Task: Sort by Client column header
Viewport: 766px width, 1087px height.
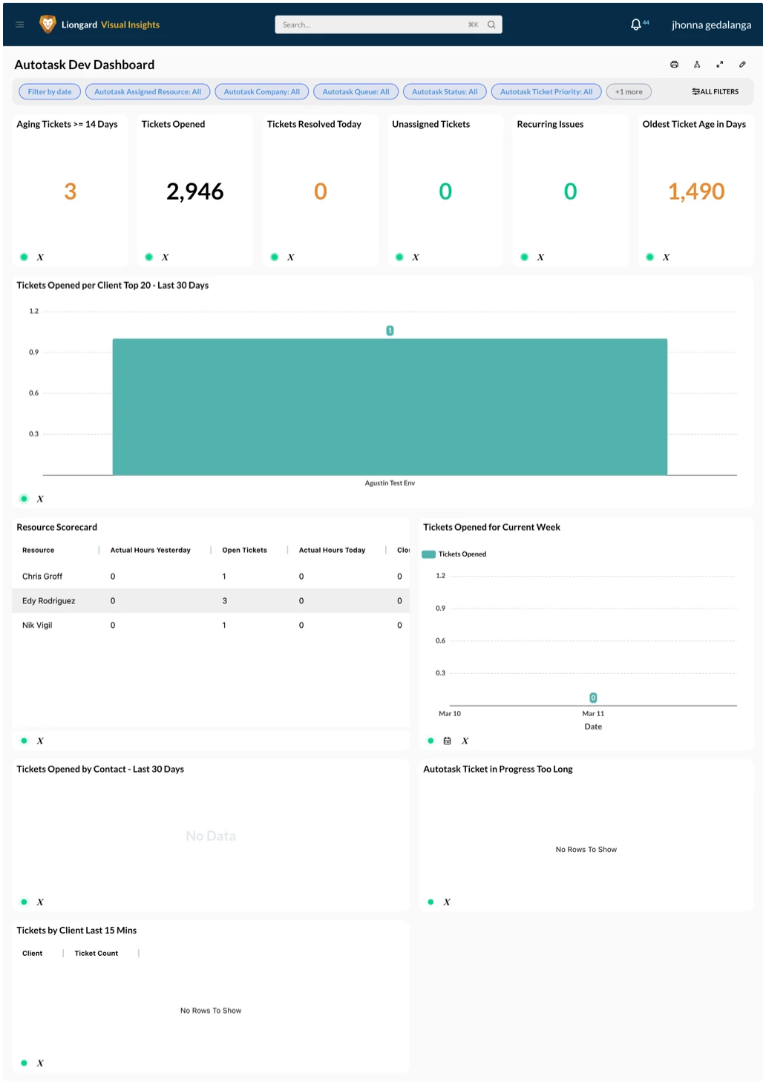Action: pos(32,954)
